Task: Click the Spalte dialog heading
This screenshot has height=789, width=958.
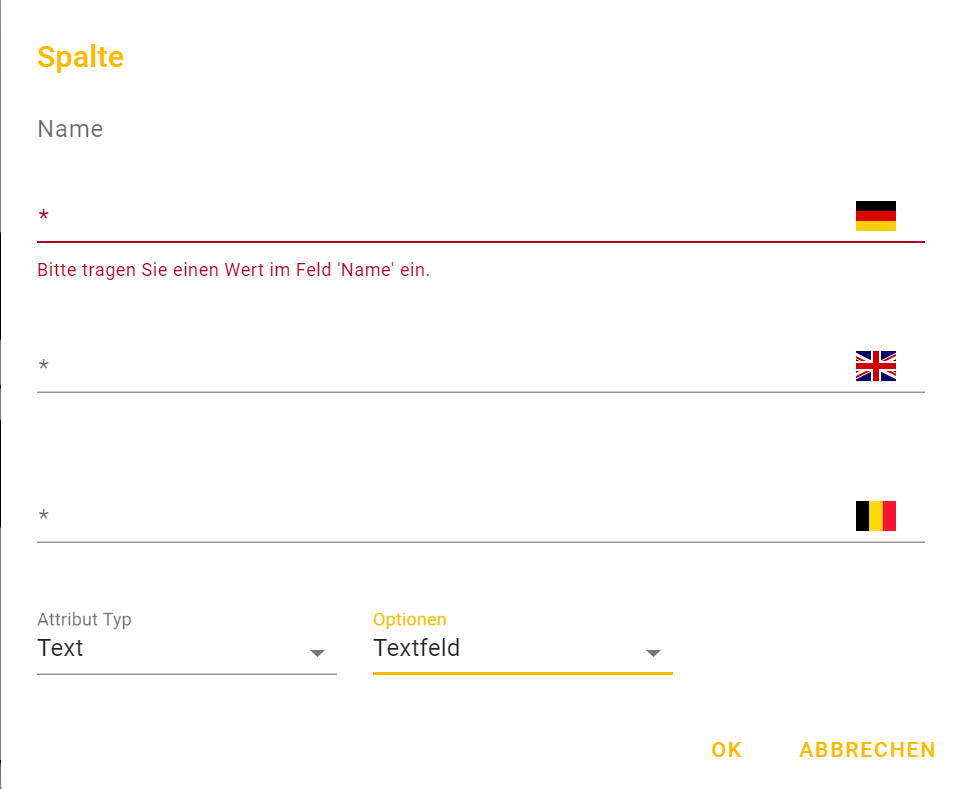Action: [x=80, y=57]
